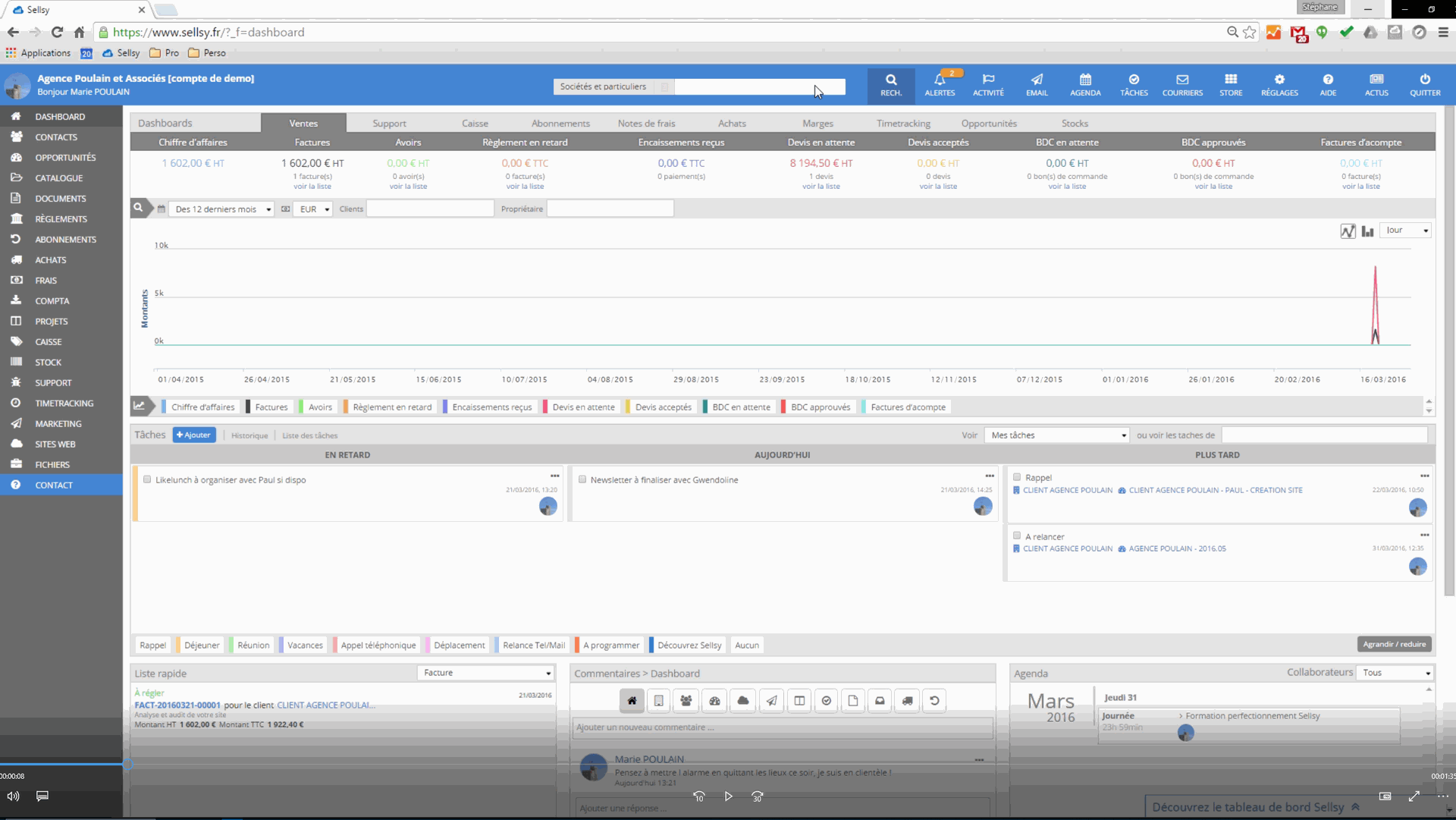Expand the Sellsy dashboard discovery banner
Screen dimensions: 1456x820
tap(1255, 807)
